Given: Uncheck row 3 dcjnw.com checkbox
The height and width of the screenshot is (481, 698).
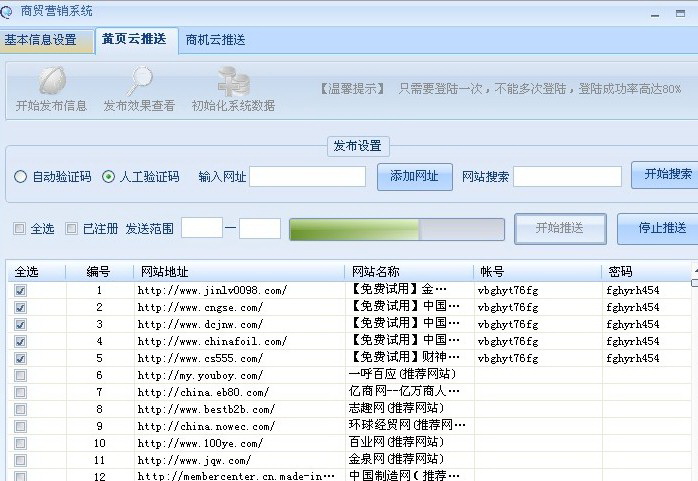Looking at the screenshot, I should 20,324.
